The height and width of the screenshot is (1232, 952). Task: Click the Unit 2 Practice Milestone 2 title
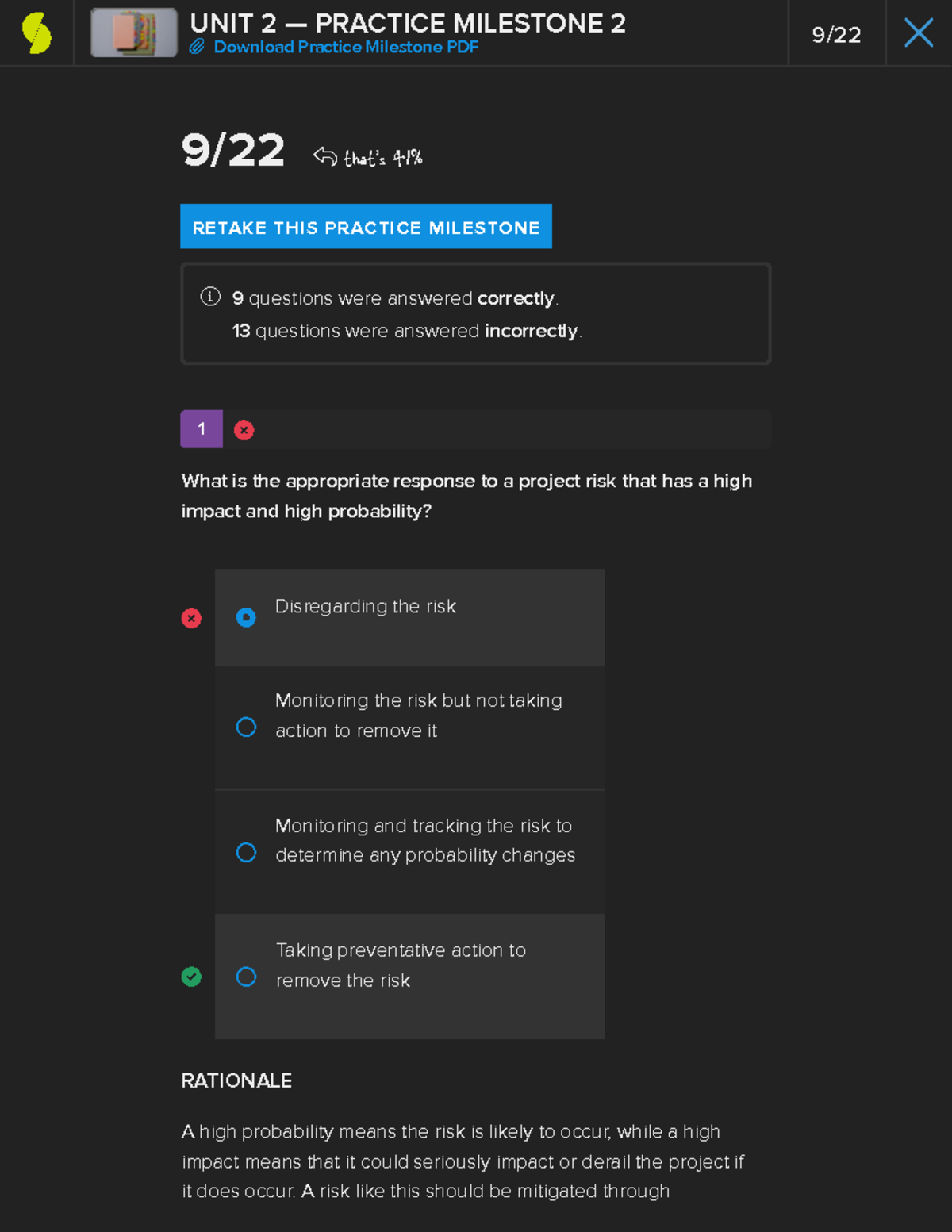tap(408, 23)
